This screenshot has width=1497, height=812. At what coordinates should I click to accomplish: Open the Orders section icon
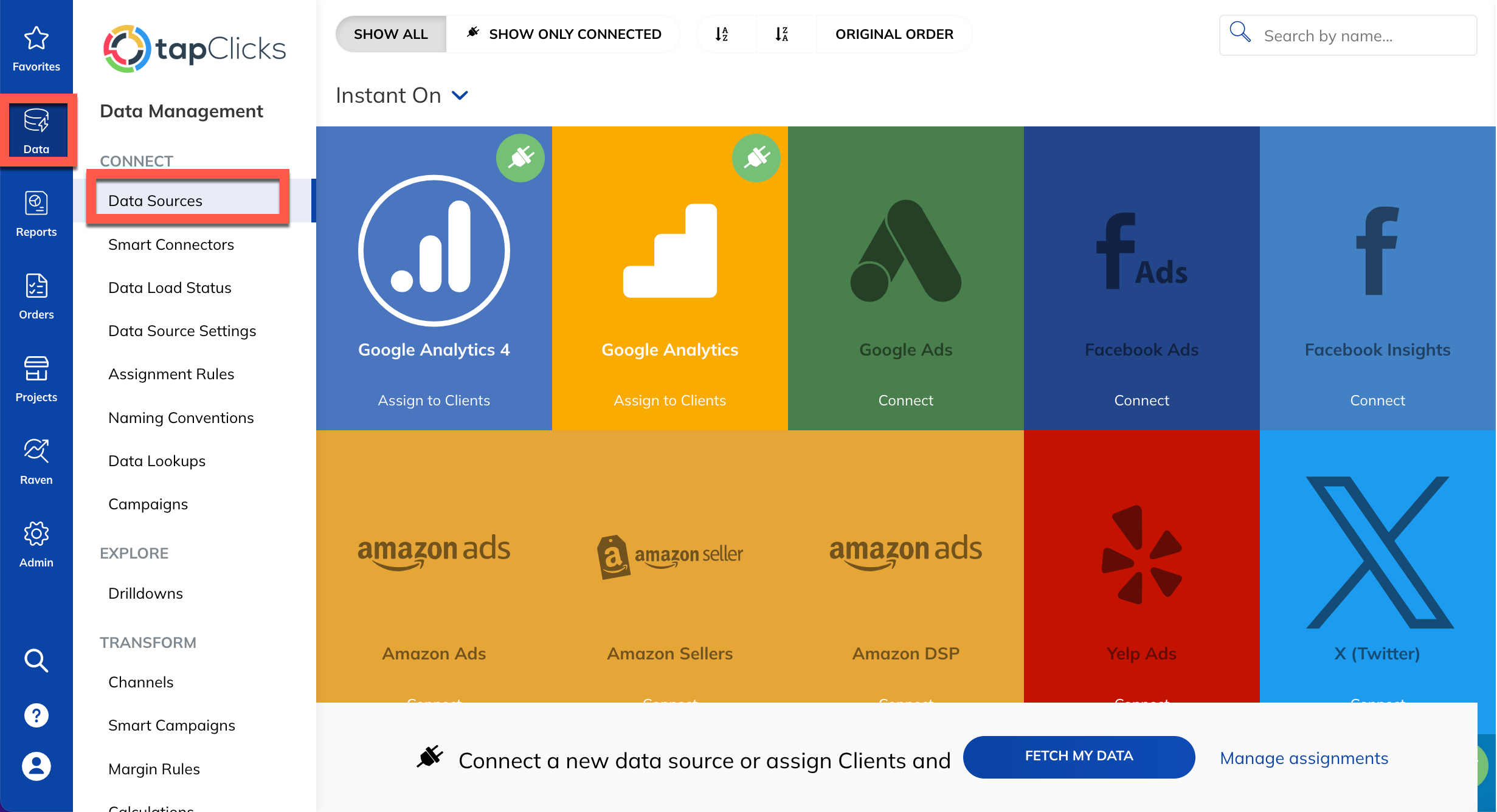tap(36, 286)
